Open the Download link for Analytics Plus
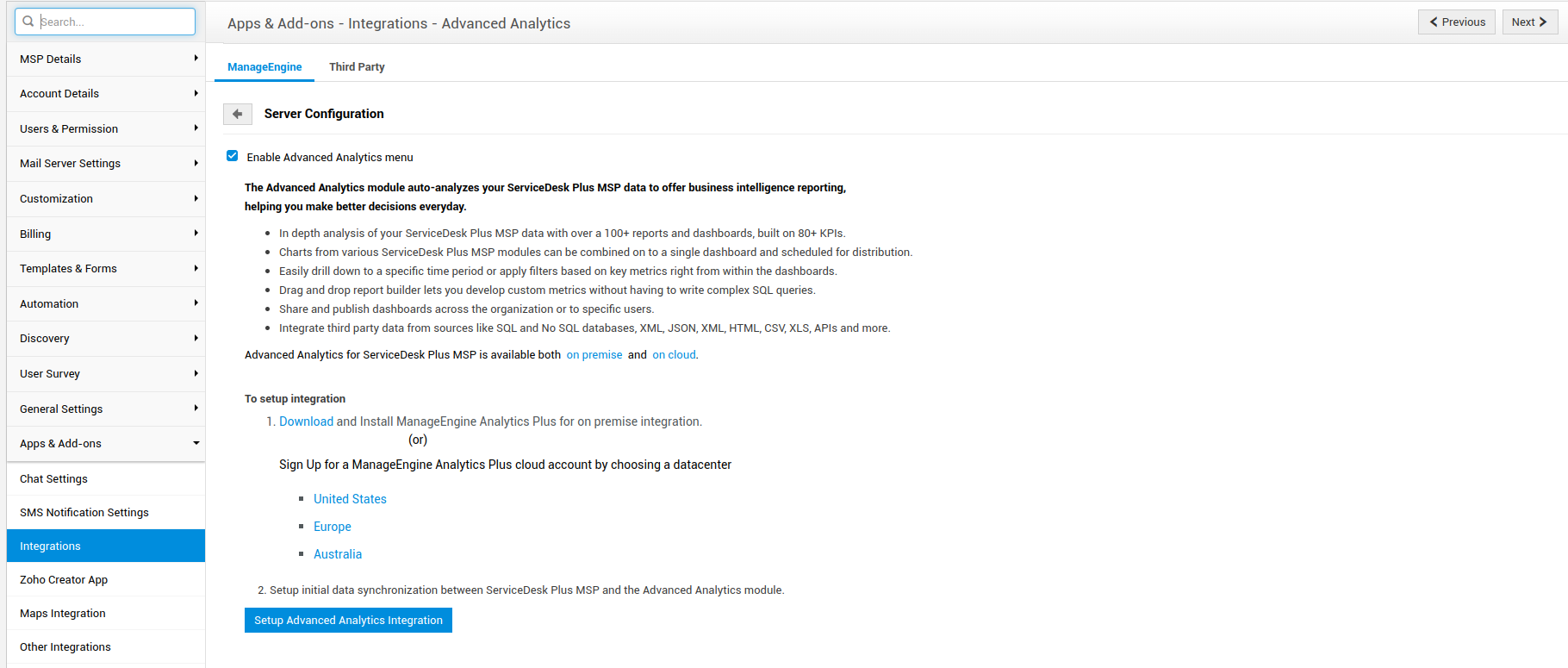The height and width of the screenshot is (668, 1568). click(x=306, y=421)
